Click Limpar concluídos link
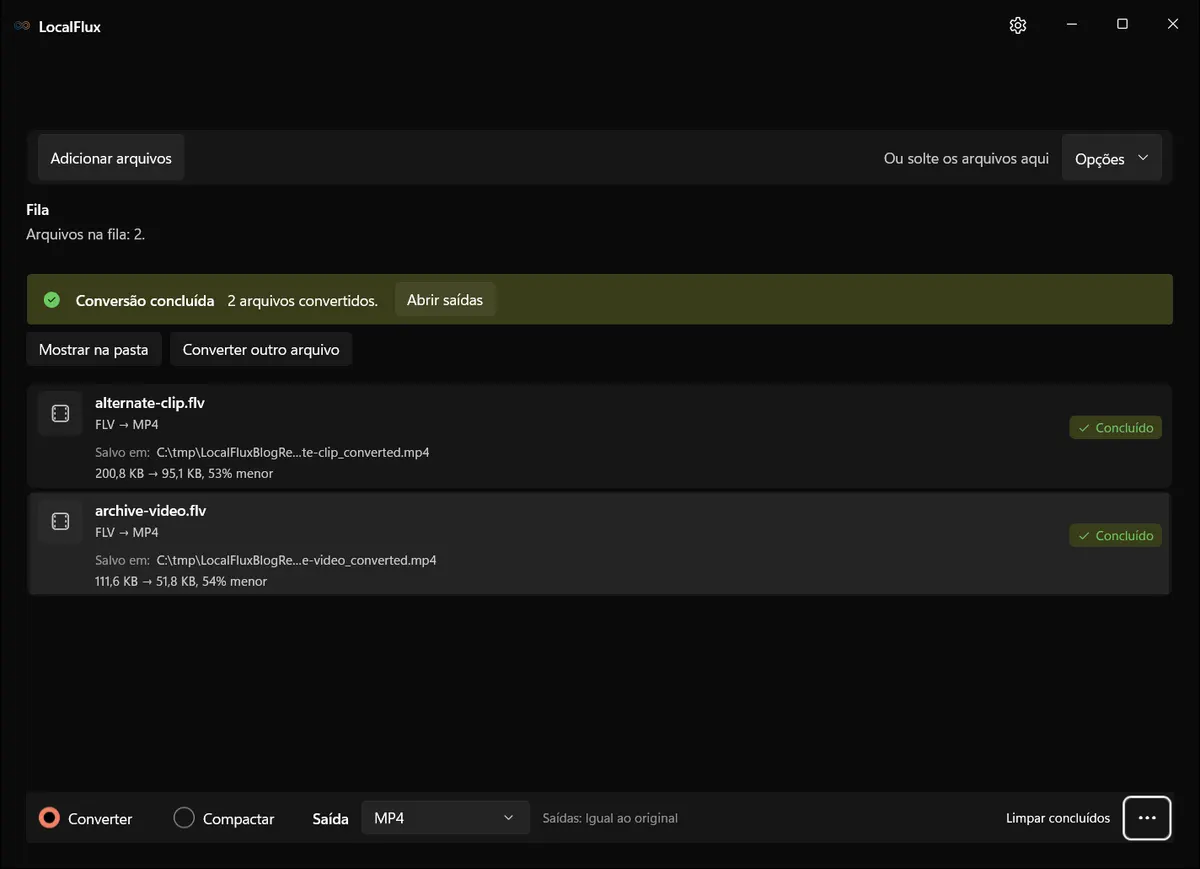The image size is (1200, 869). click(1058, 818)
